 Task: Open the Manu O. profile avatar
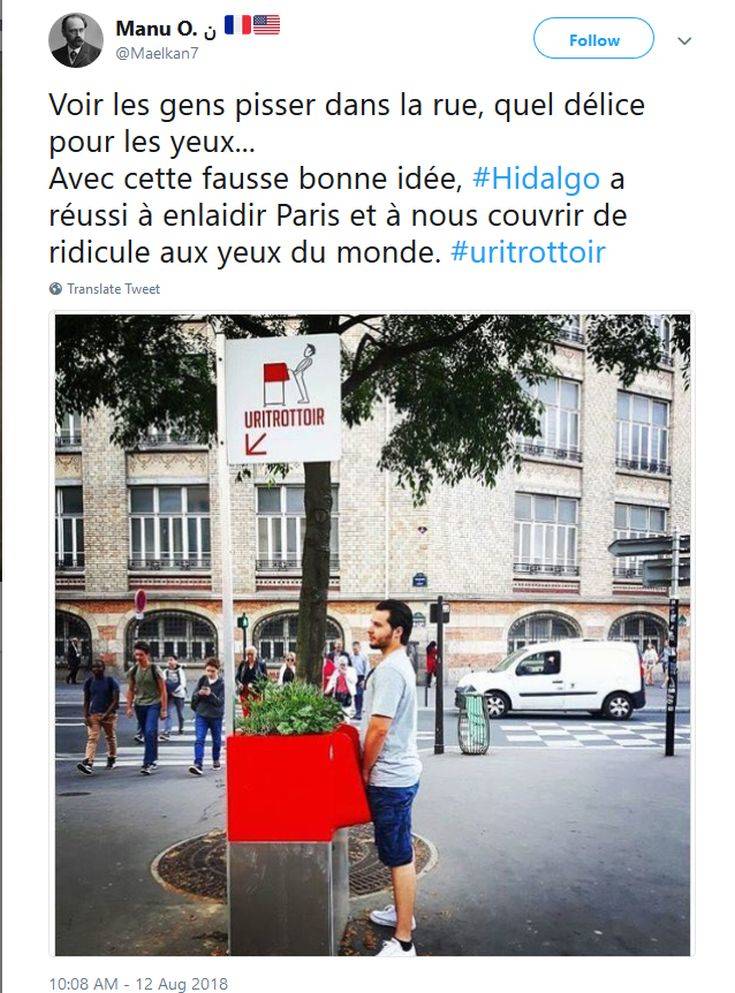click(x=76, y=41)
